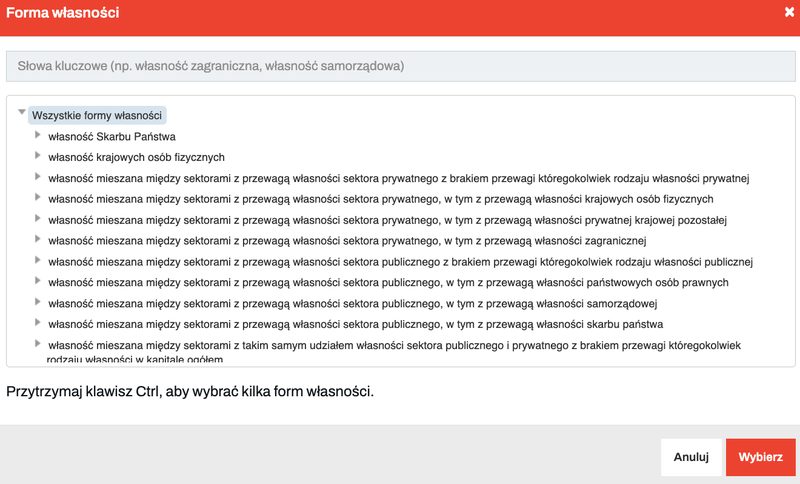800x484 pixels.
Task: Expand node starting z takim samym udziałem
Action: [37, 344]
